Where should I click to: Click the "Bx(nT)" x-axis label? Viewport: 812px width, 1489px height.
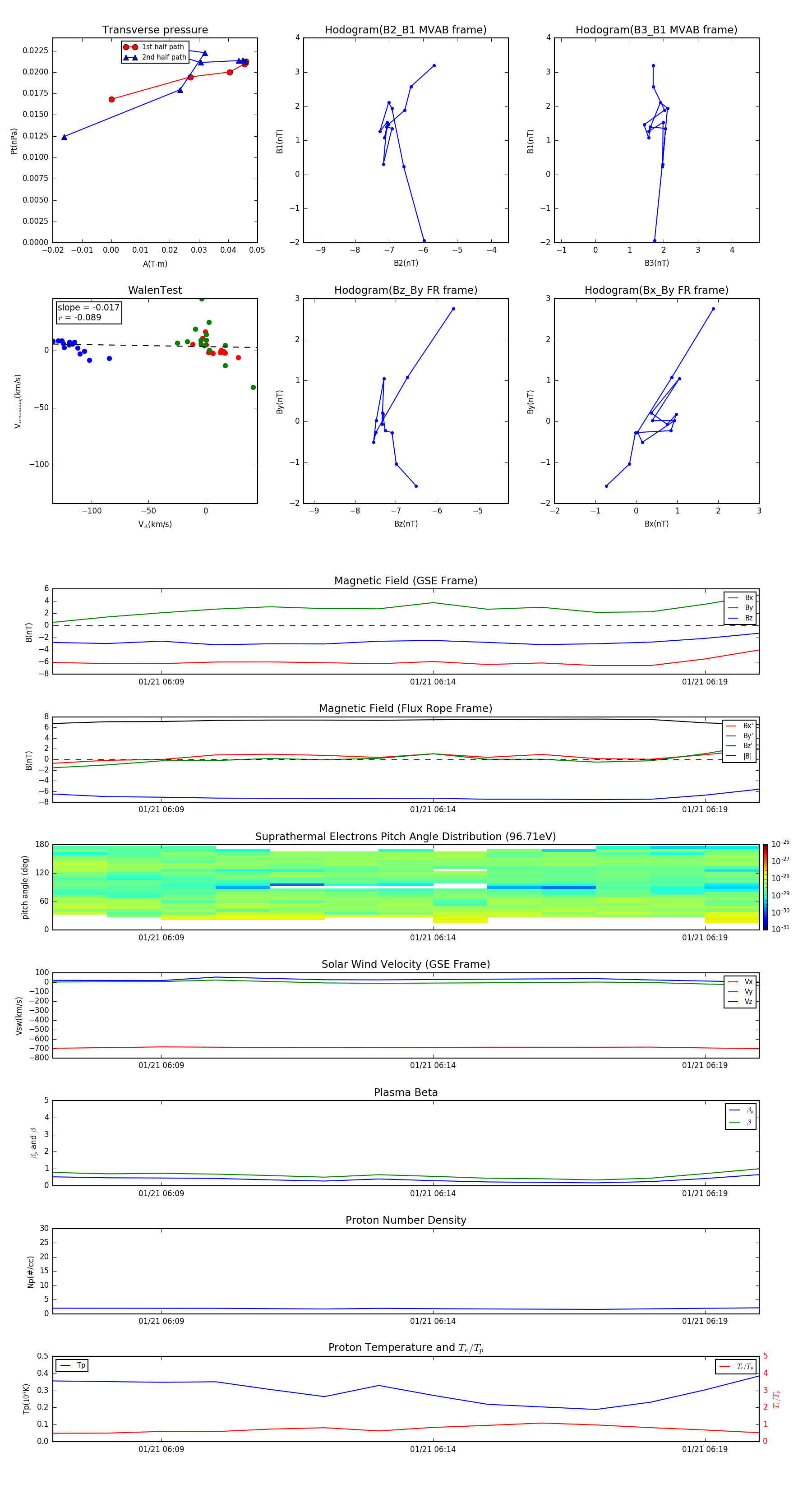tap(656, 524)
